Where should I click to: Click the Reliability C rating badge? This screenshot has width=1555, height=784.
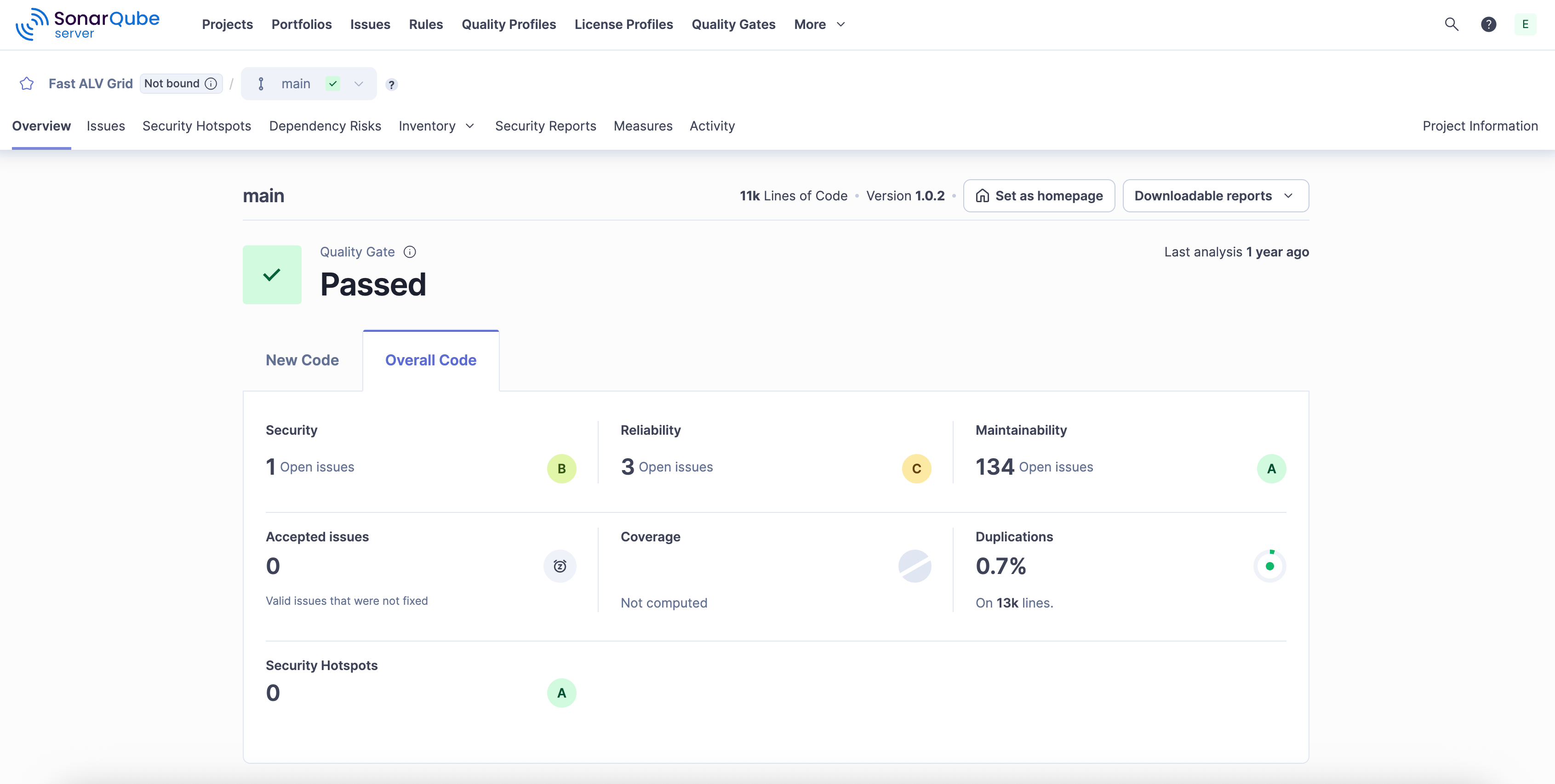pos(916,468)
